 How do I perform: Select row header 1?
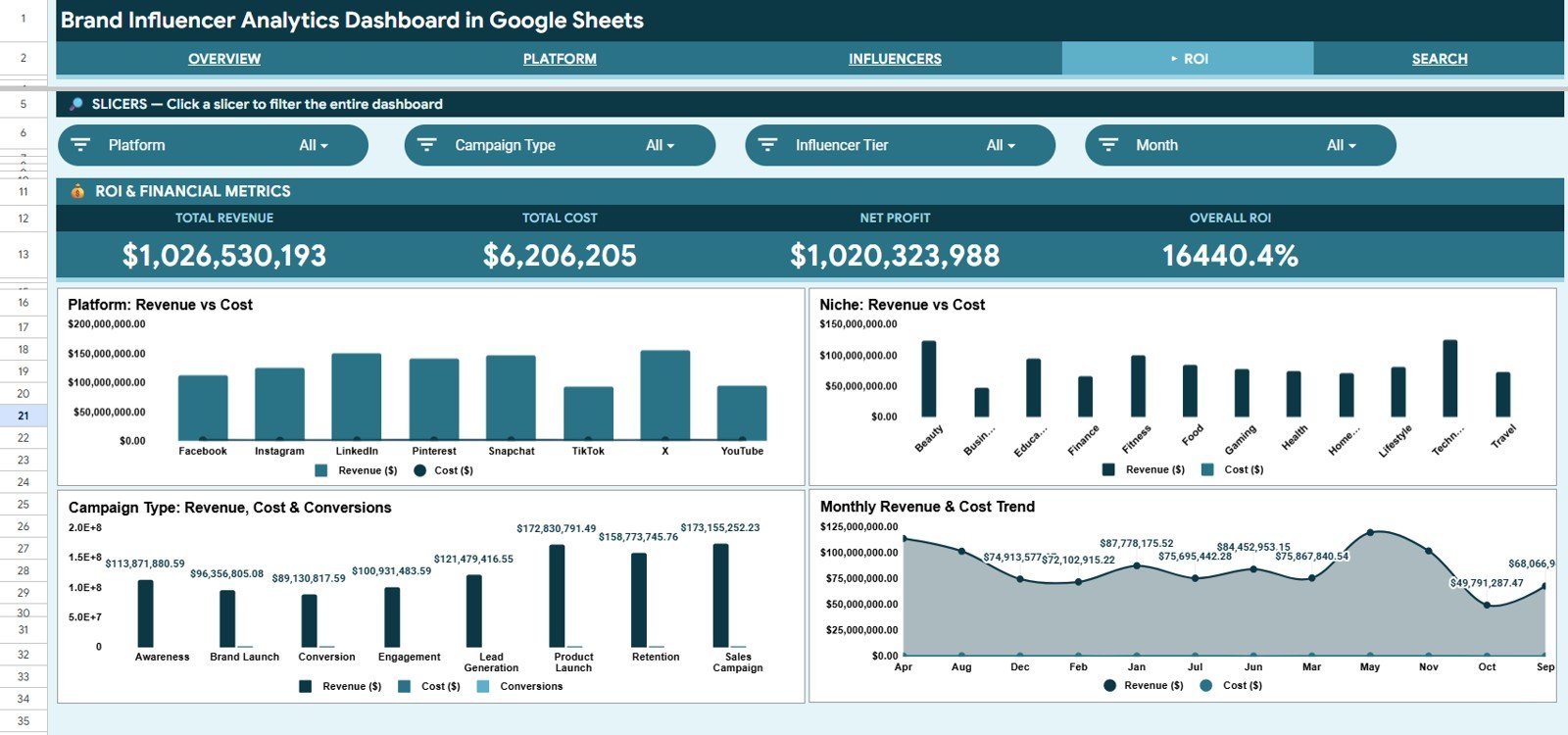pos(24,19)
